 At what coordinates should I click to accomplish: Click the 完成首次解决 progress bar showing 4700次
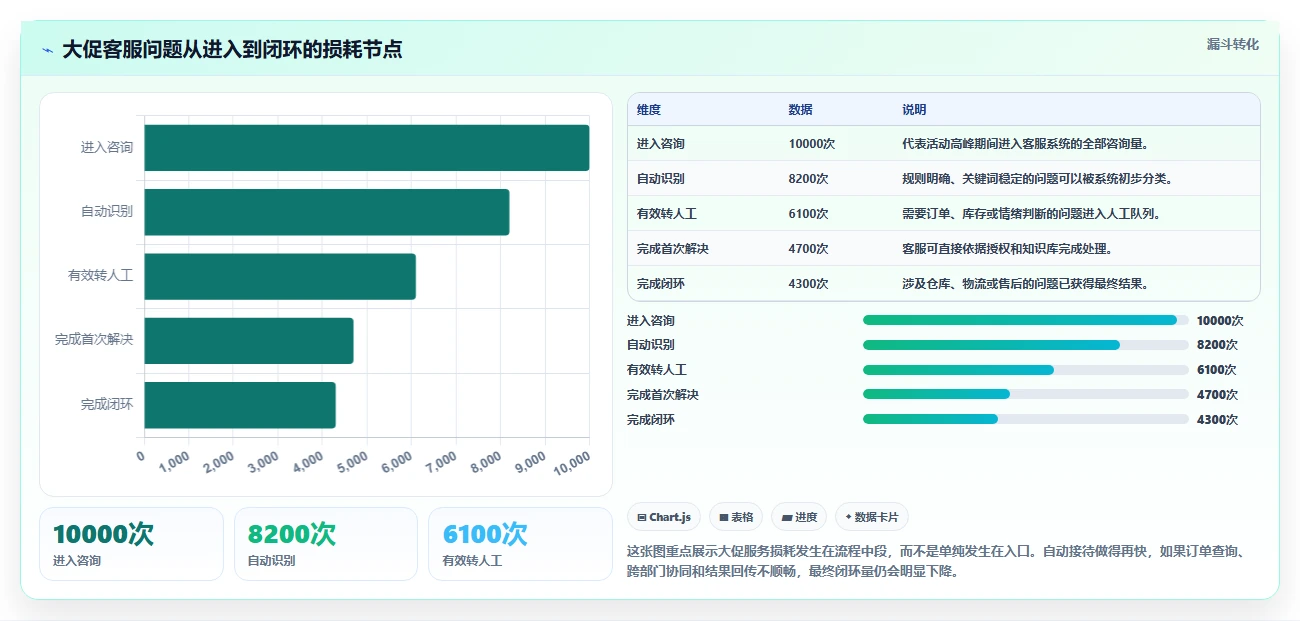[1025, 394]
